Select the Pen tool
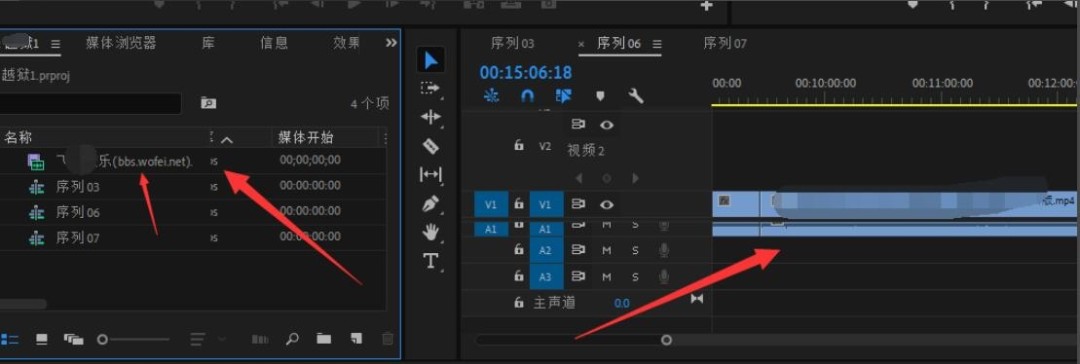The width and height of the screenshot is (1080, 364). (430, 204)
